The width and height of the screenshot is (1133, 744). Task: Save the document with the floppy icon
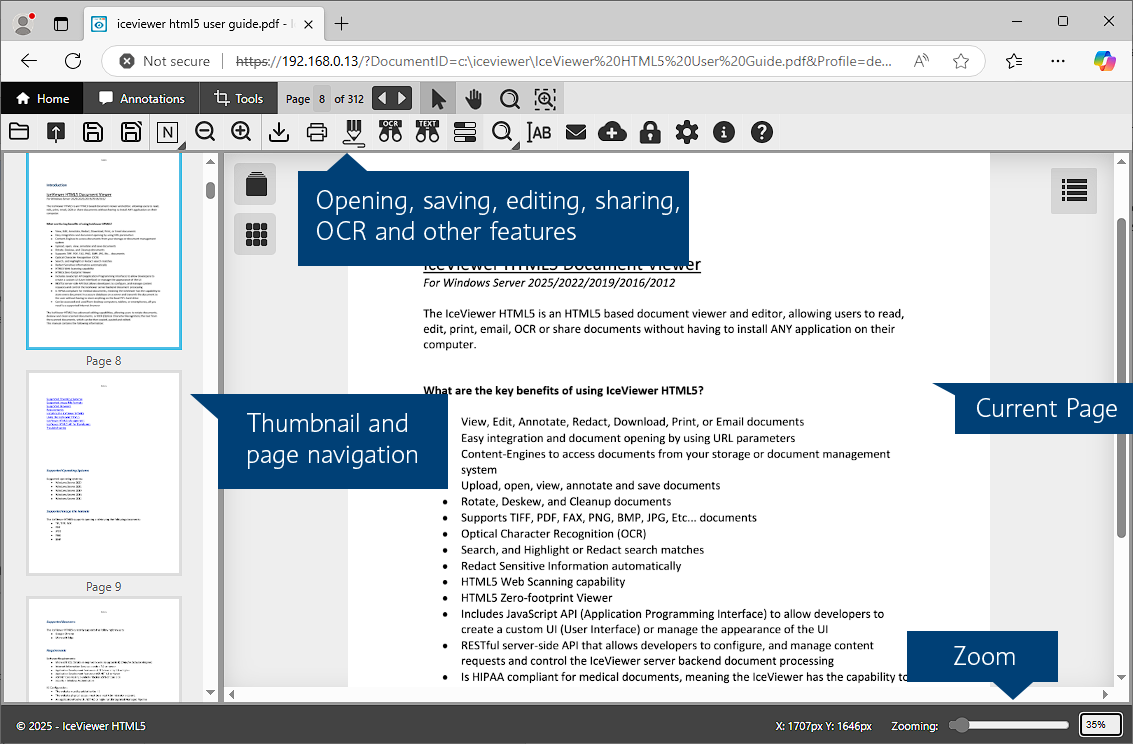(93, 132)
